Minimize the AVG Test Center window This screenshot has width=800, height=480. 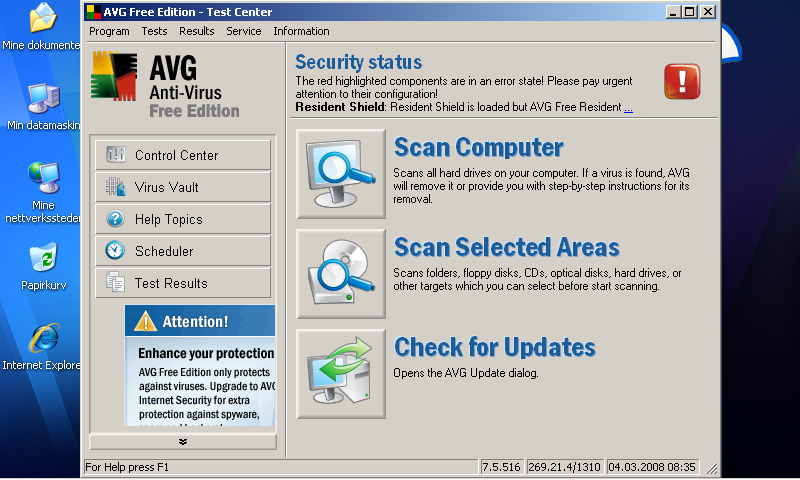click(673, 12)
